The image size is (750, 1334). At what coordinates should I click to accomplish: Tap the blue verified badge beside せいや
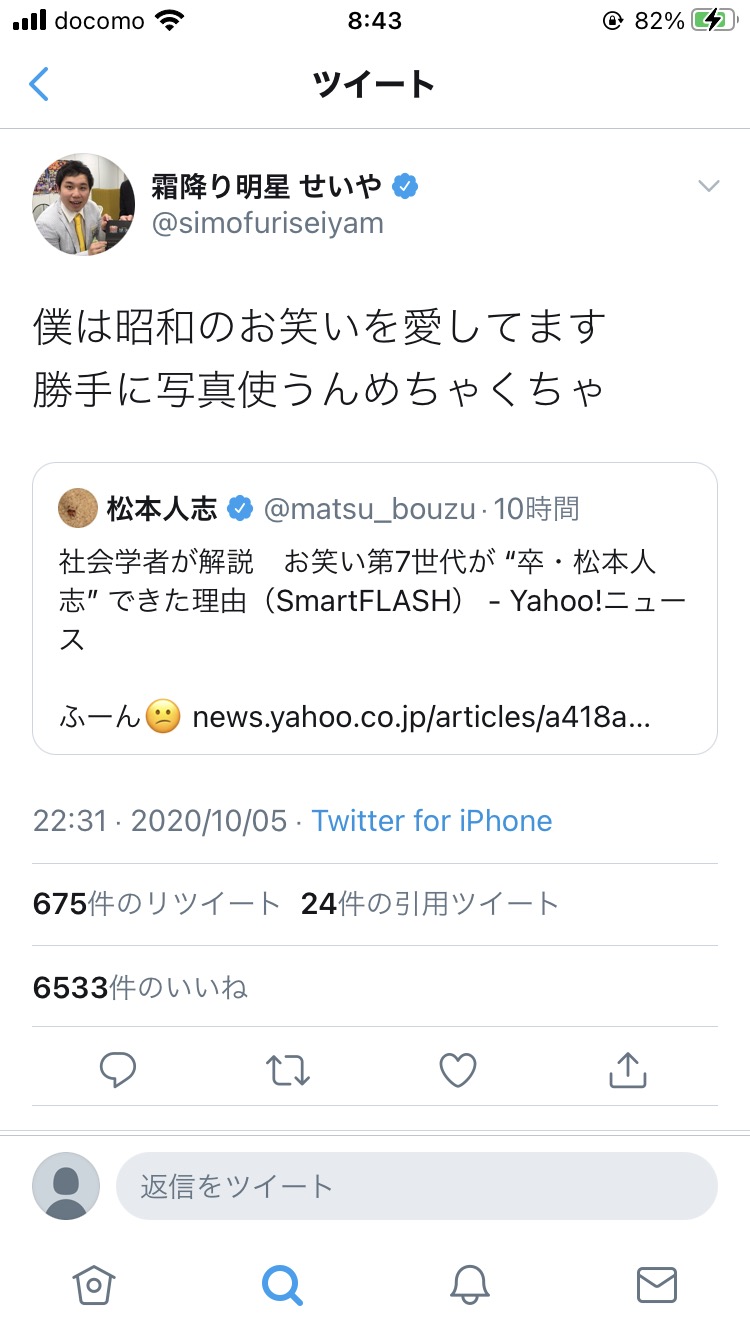pos(404,186)
